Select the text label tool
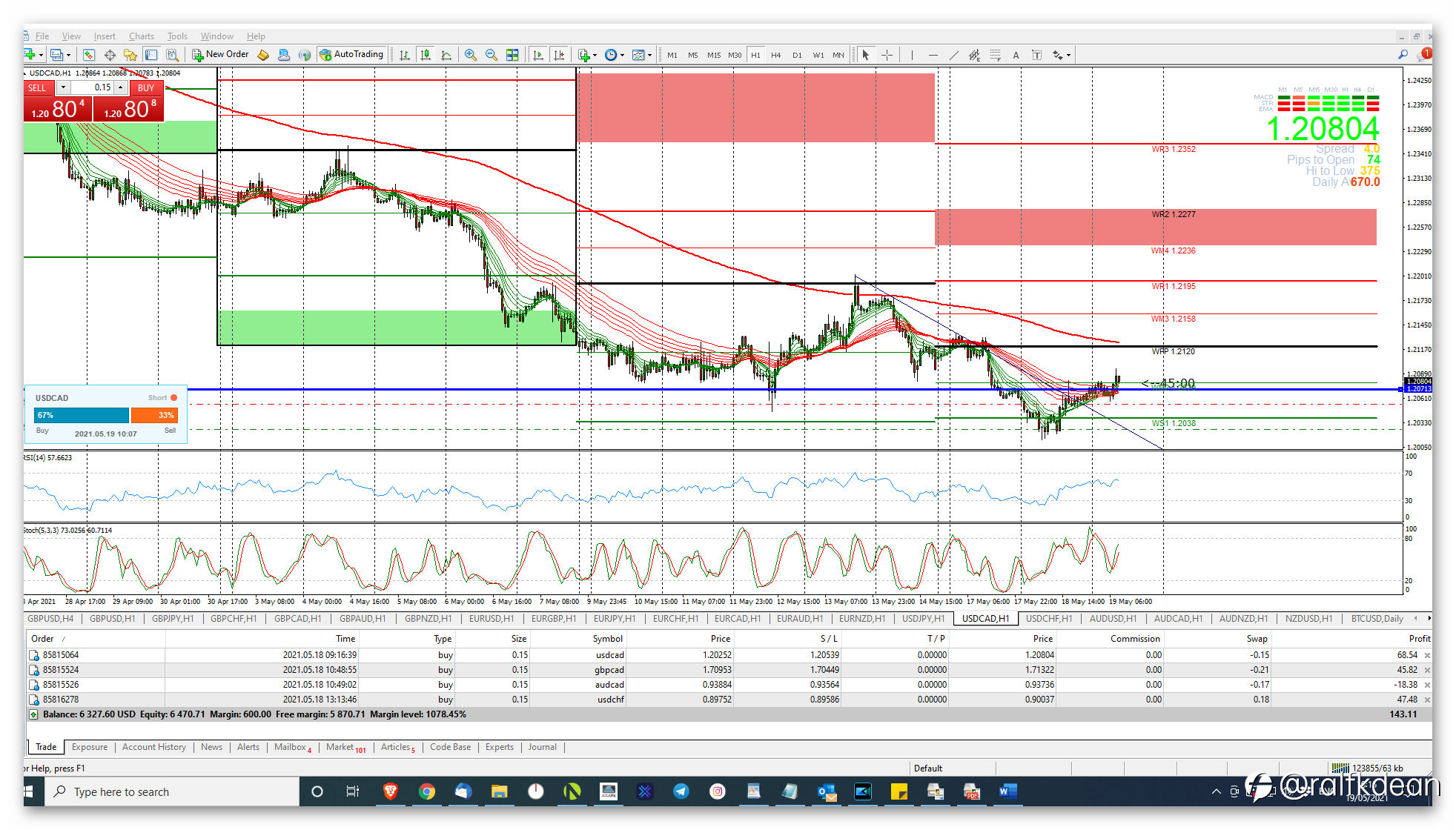 [x=1036, y=55]
